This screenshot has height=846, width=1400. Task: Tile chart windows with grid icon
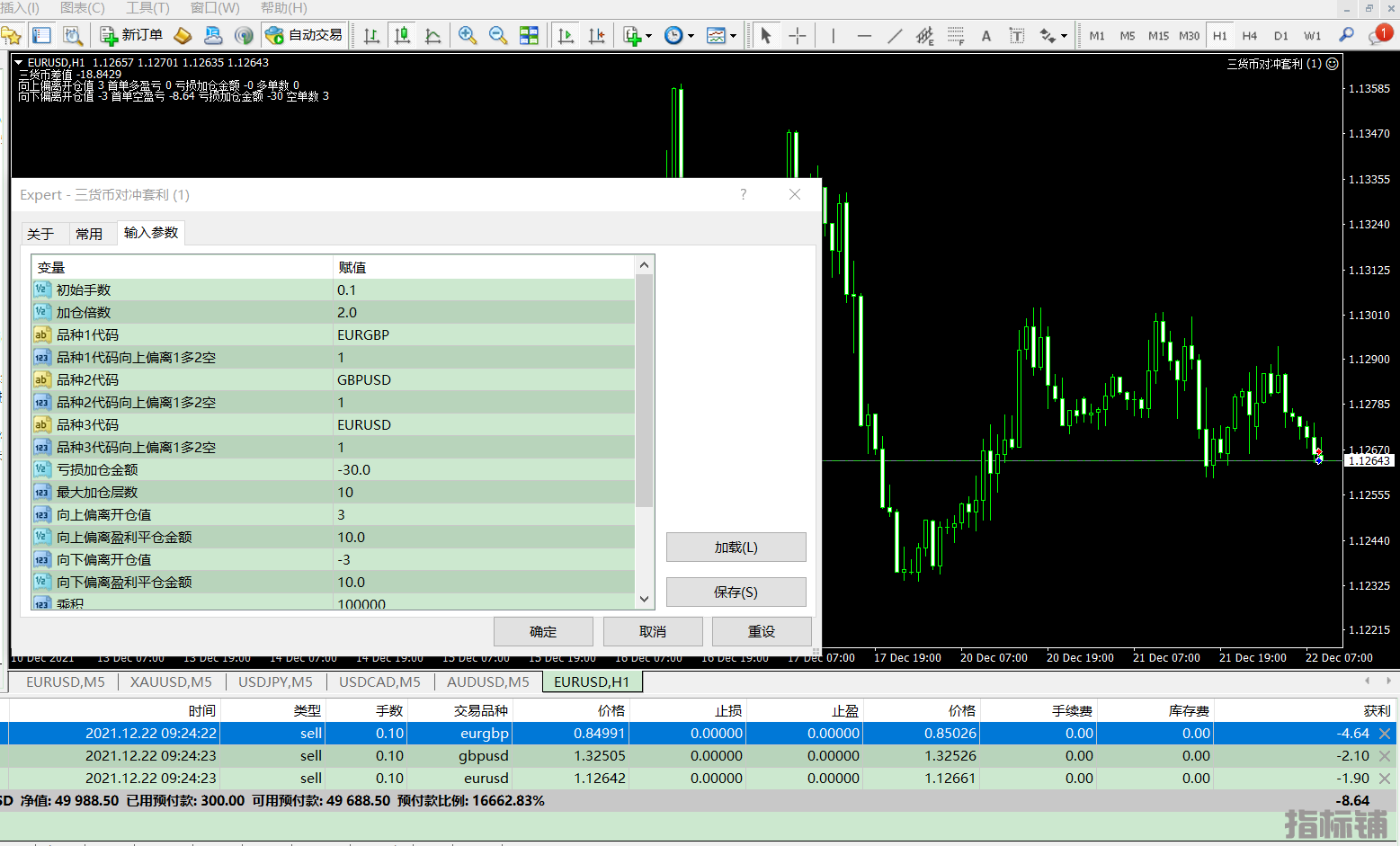[x=529, y=35]
